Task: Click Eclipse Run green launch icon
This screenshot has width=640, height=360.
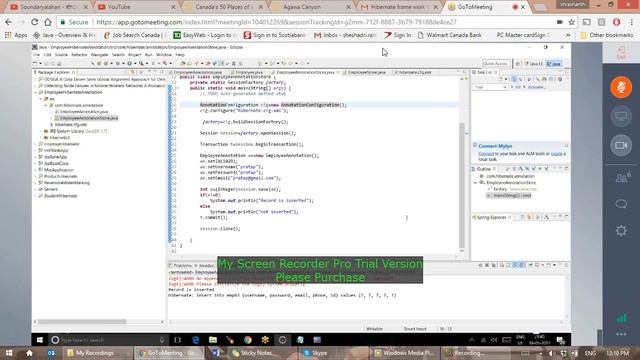Action: click(x=129, y=64)
